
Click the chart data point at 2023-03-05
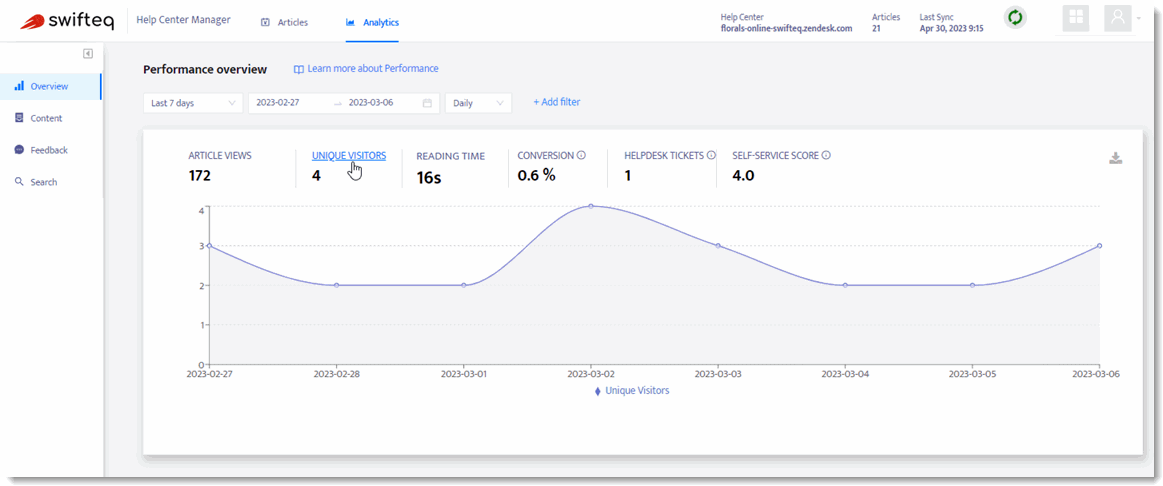click(x=972, y=285)
